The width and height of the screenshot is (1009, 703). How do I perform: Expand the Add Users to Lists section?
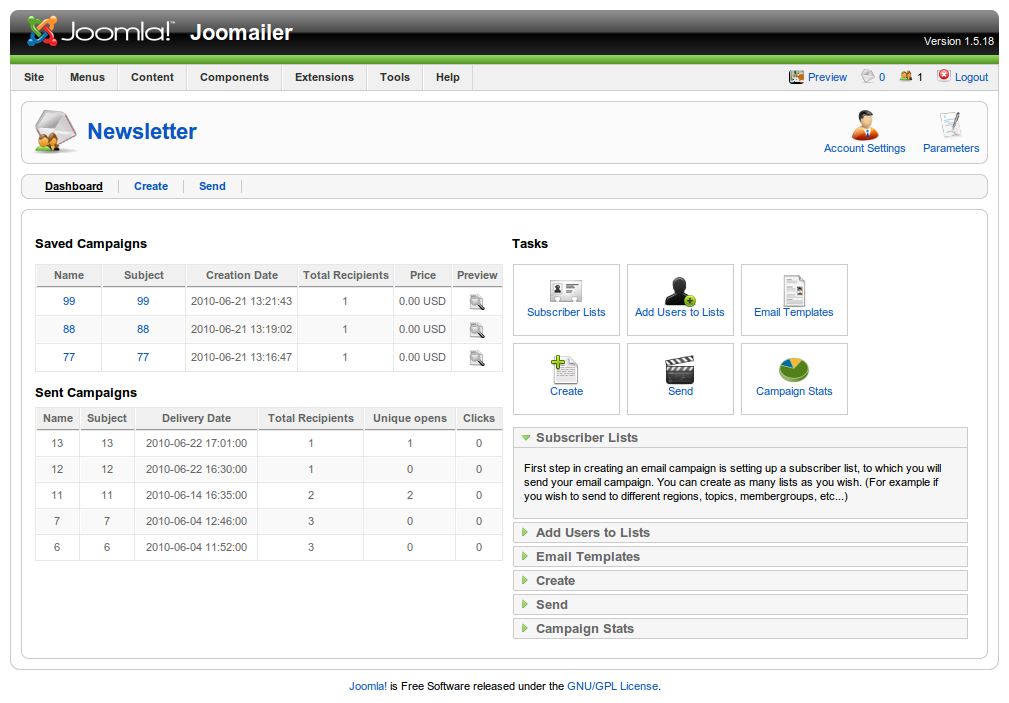tap(592, 533)
